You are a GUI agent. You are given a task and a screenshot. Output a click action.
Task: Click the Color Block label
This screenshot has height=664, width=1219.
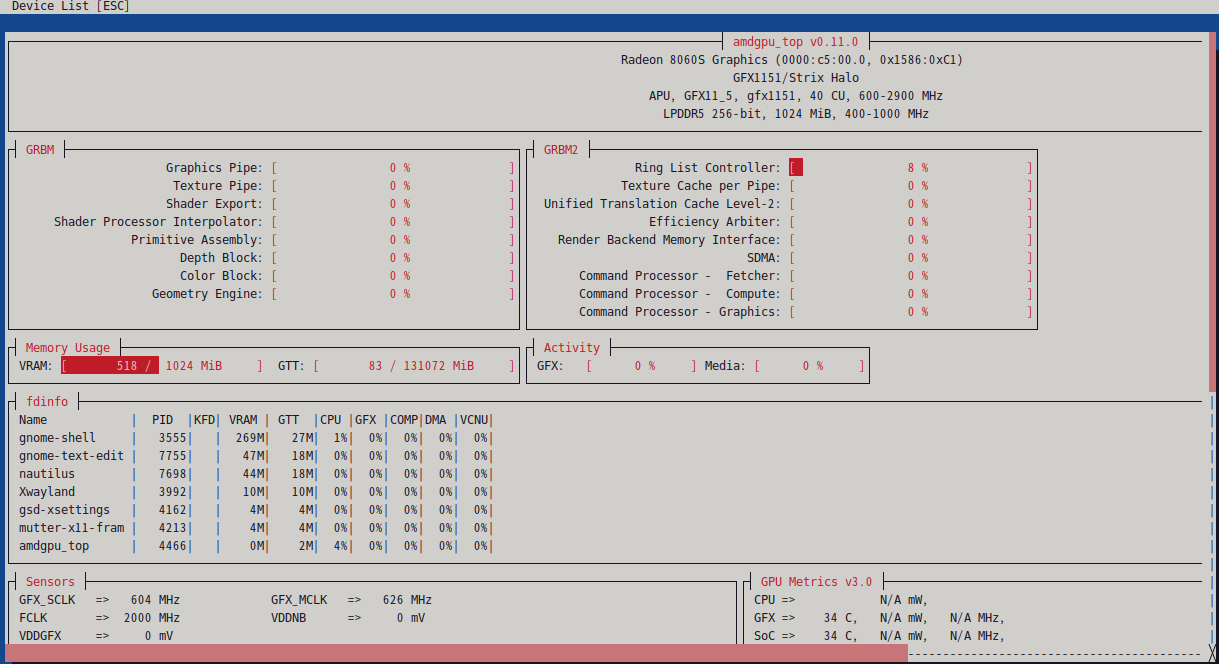pyautogui.click(x=221, y=276)
